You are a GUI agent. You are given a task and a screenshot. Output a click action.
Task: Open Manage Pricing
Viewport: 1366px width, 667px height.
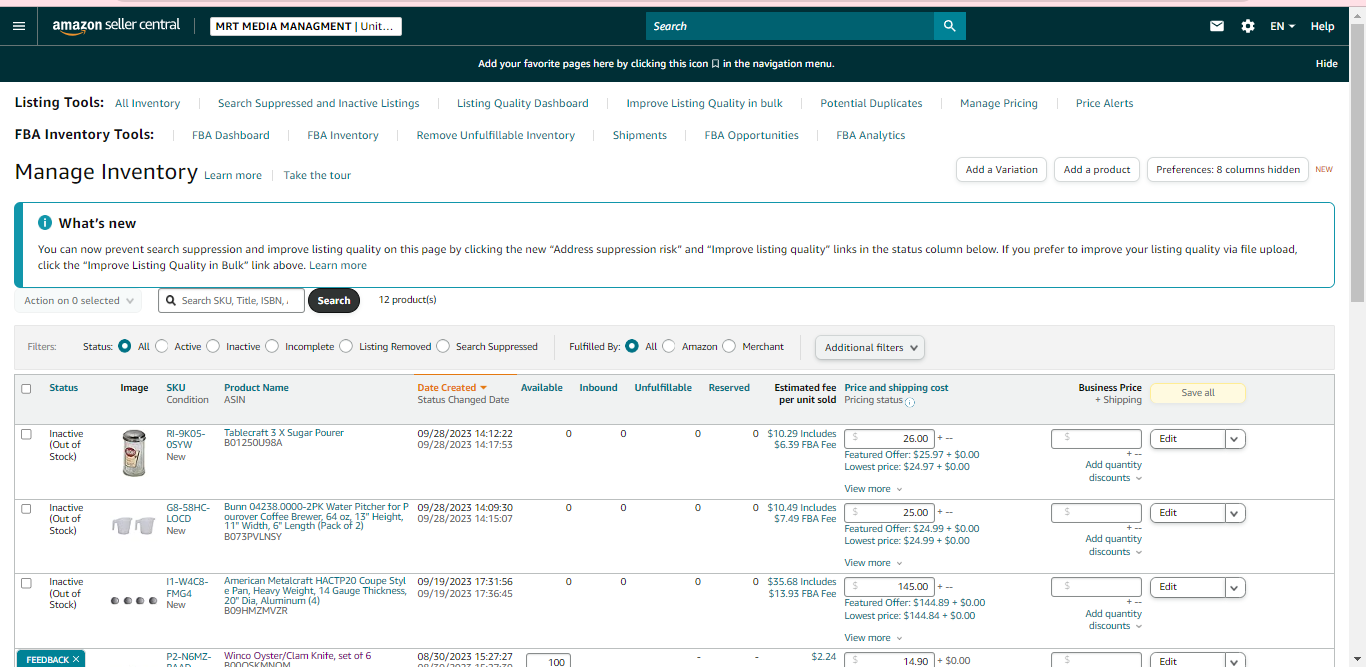[999, 103]
